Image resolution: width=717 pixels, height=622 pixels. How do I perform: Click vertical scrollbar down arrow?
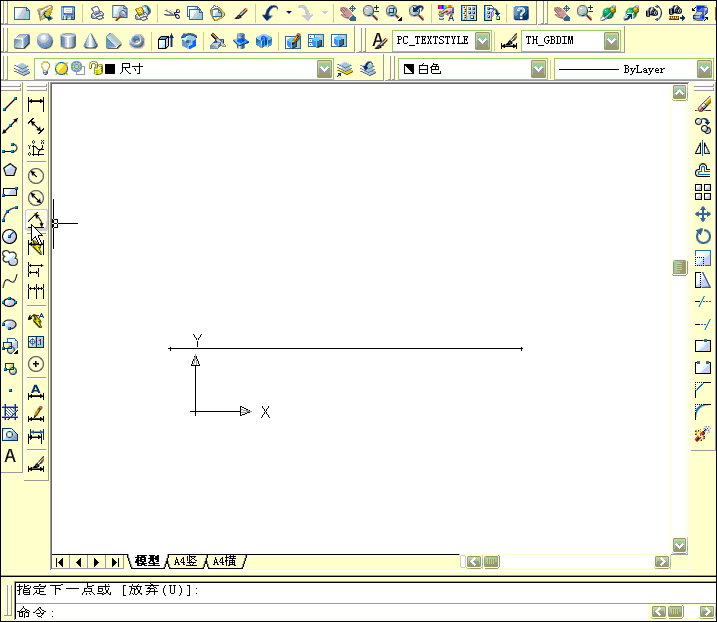[x=680, y=545]
